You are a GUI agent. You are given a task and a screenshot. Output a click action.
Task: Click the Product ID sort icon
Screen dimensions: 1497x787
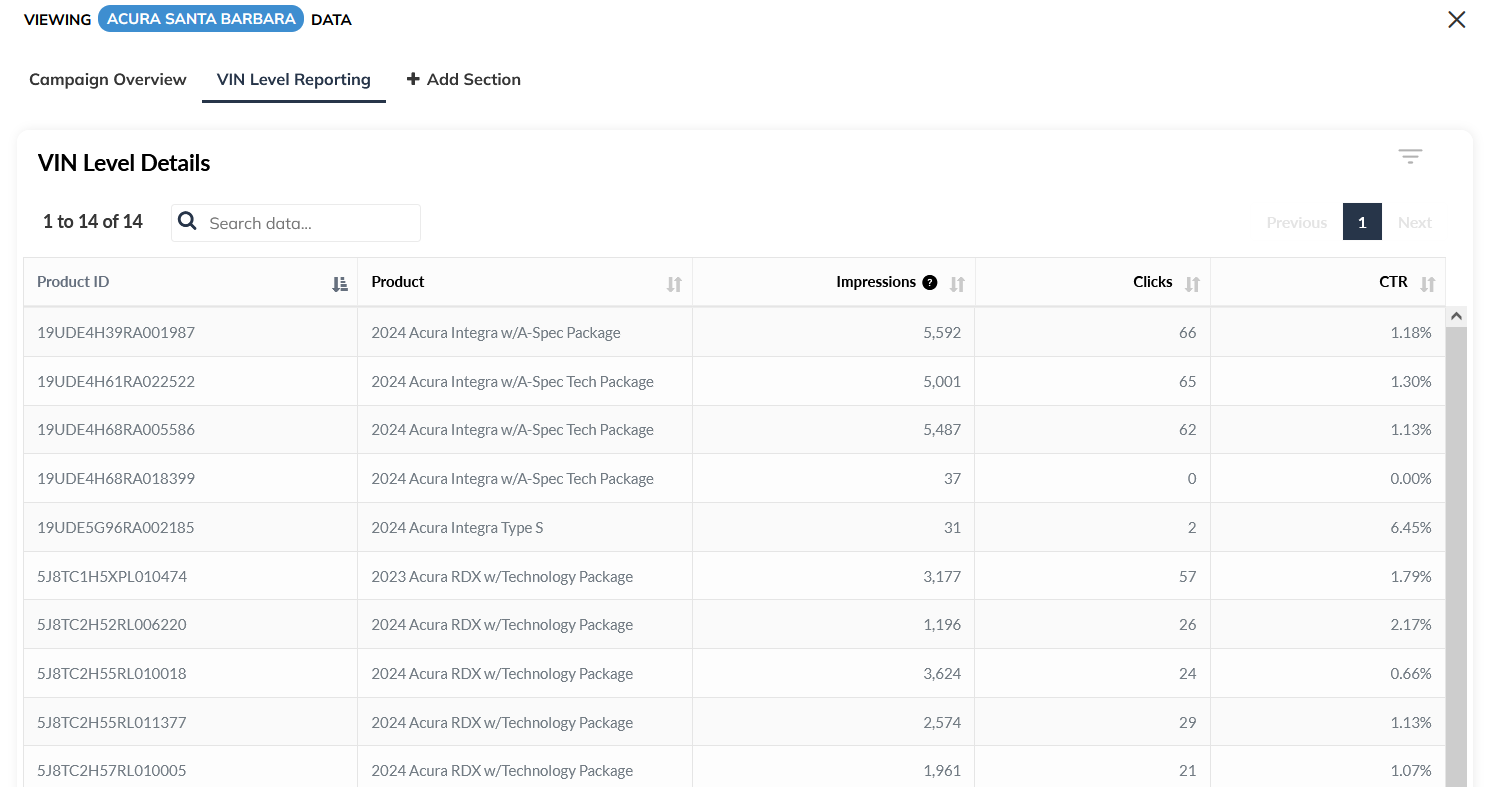(x=340, y=284)
